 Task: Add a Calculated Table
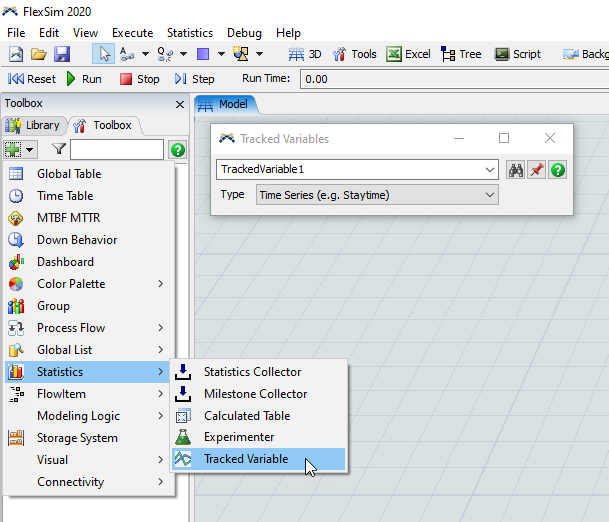pos(259,416)
